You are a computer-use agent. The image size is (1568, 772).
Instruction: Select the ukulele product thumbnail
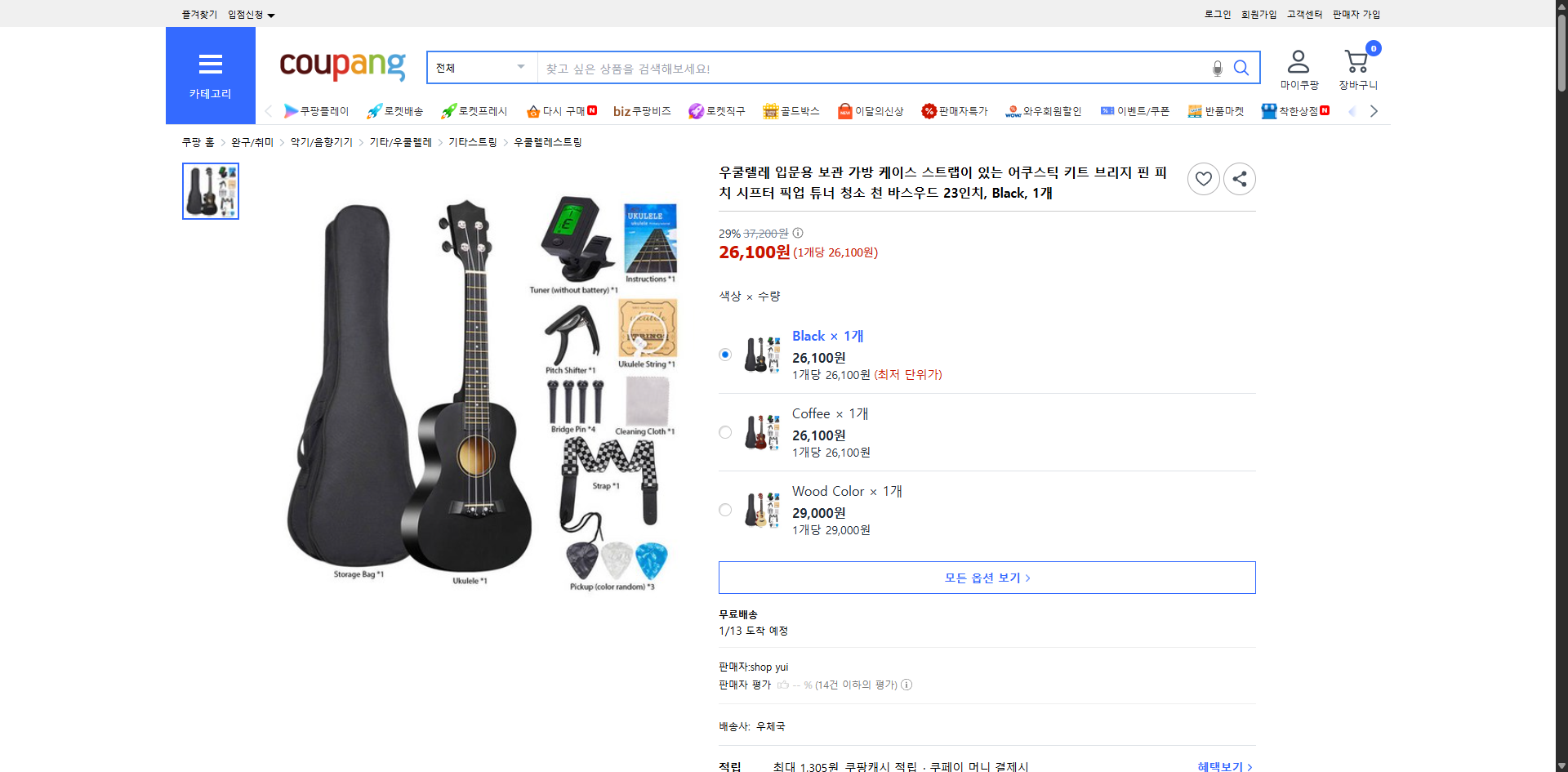pos(210,190)
